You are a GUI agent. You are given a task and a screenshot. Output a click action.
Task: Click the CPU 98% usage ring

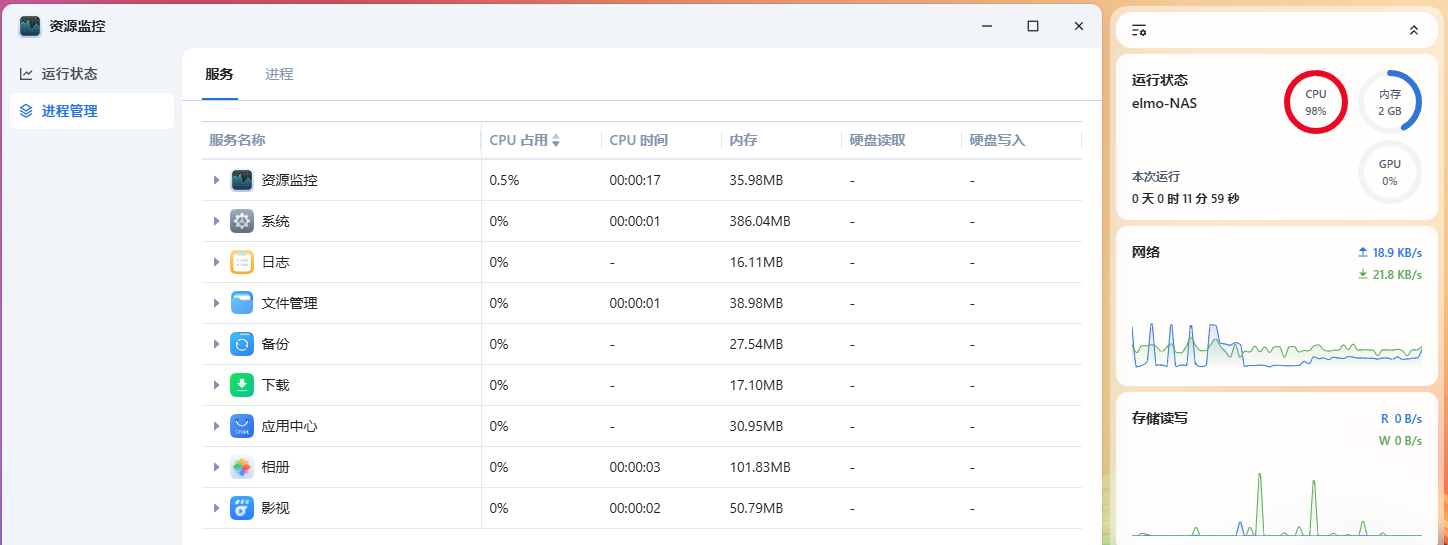tap(1315, 102)
